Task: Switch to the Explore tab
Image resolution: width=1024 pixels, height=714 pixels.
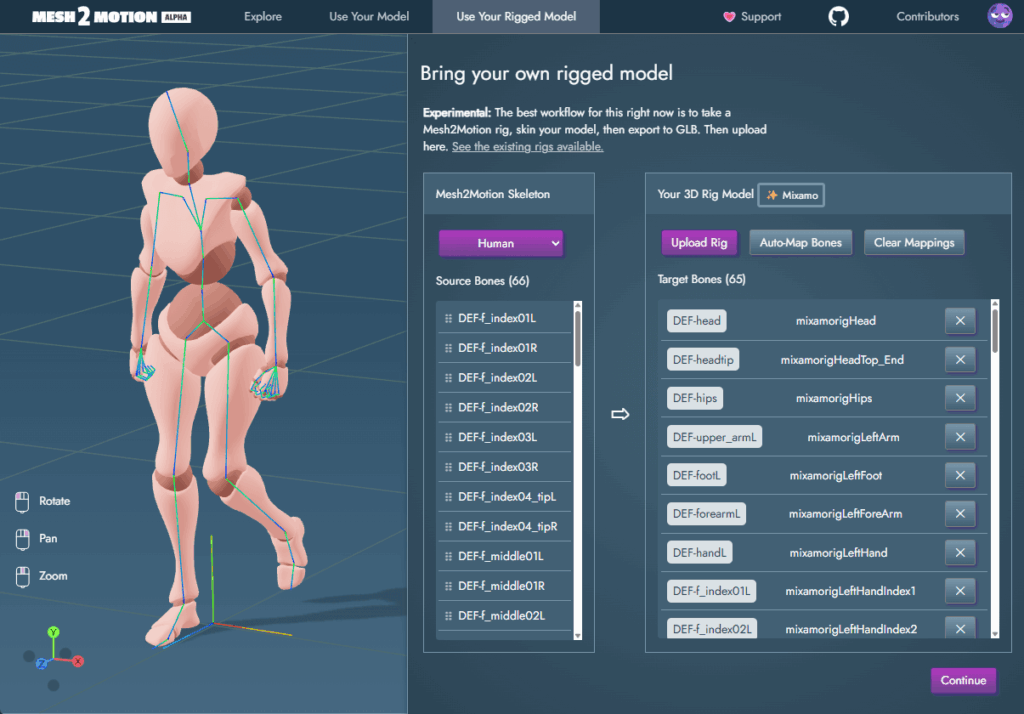Action: point(262,16)
